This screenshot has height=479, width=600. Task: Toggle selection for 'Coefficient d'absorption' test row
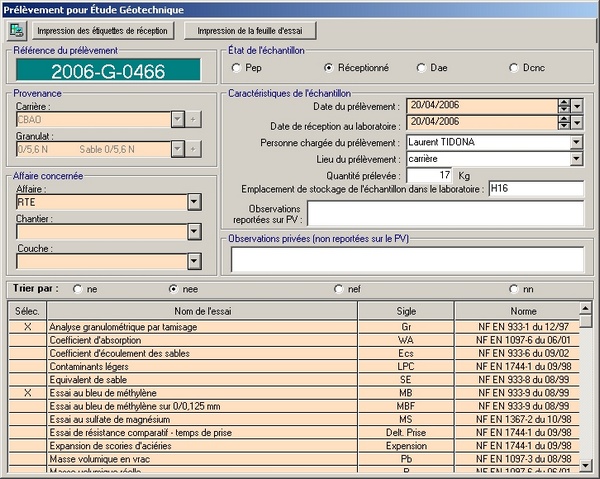click(27, 340)
